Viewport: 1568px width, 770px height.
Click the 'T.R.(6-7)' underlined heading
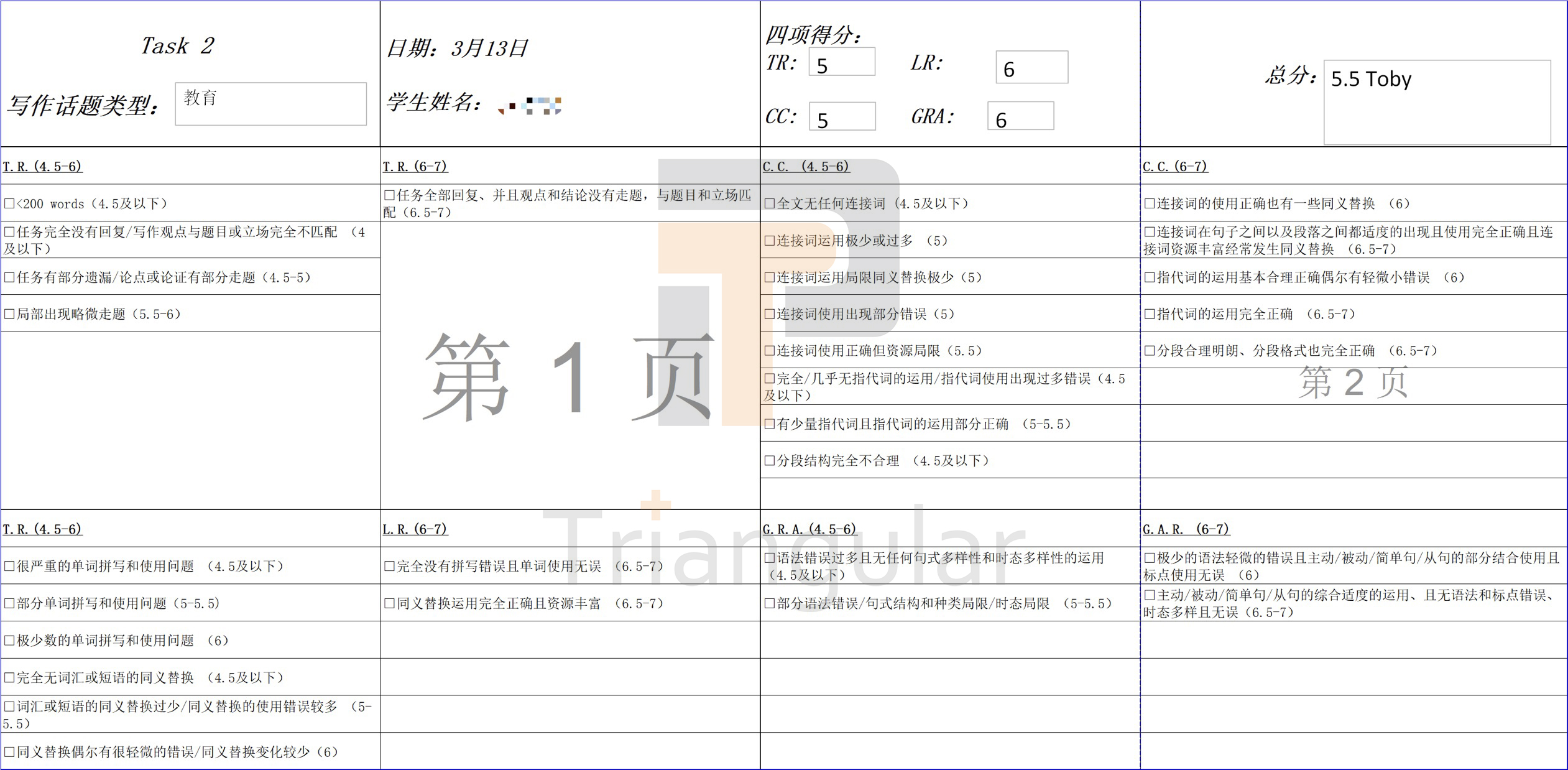(415, 167)
